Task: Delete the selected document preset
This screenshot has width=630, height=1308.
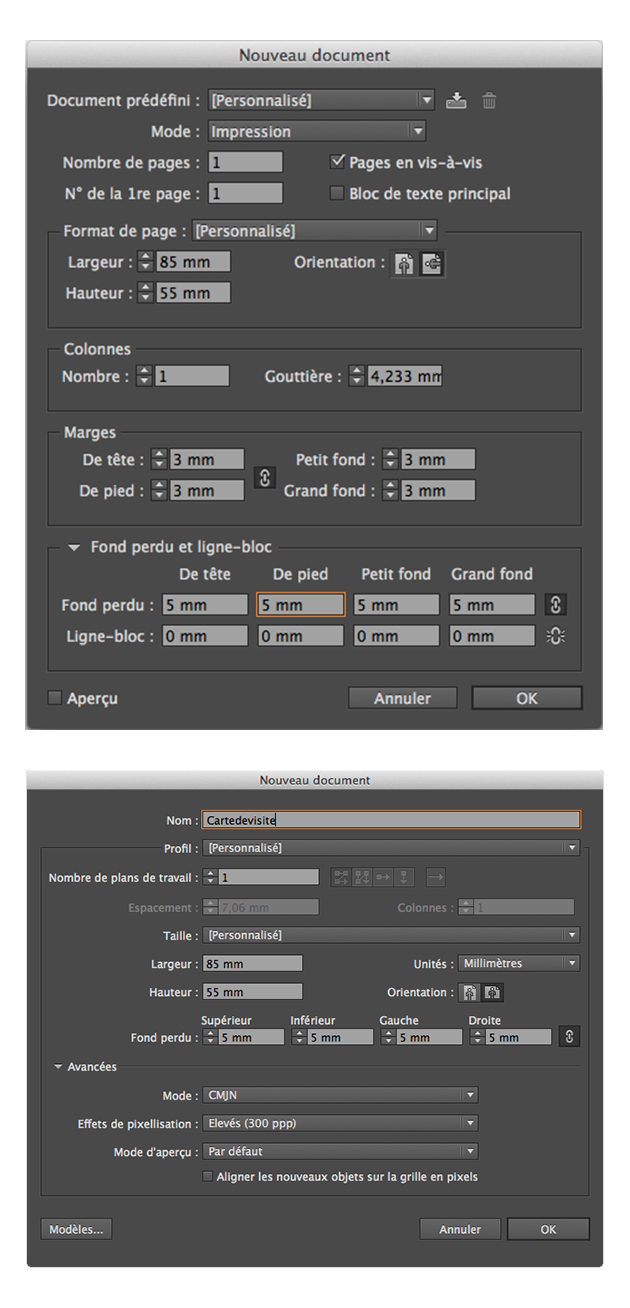Action: [488, 100]
